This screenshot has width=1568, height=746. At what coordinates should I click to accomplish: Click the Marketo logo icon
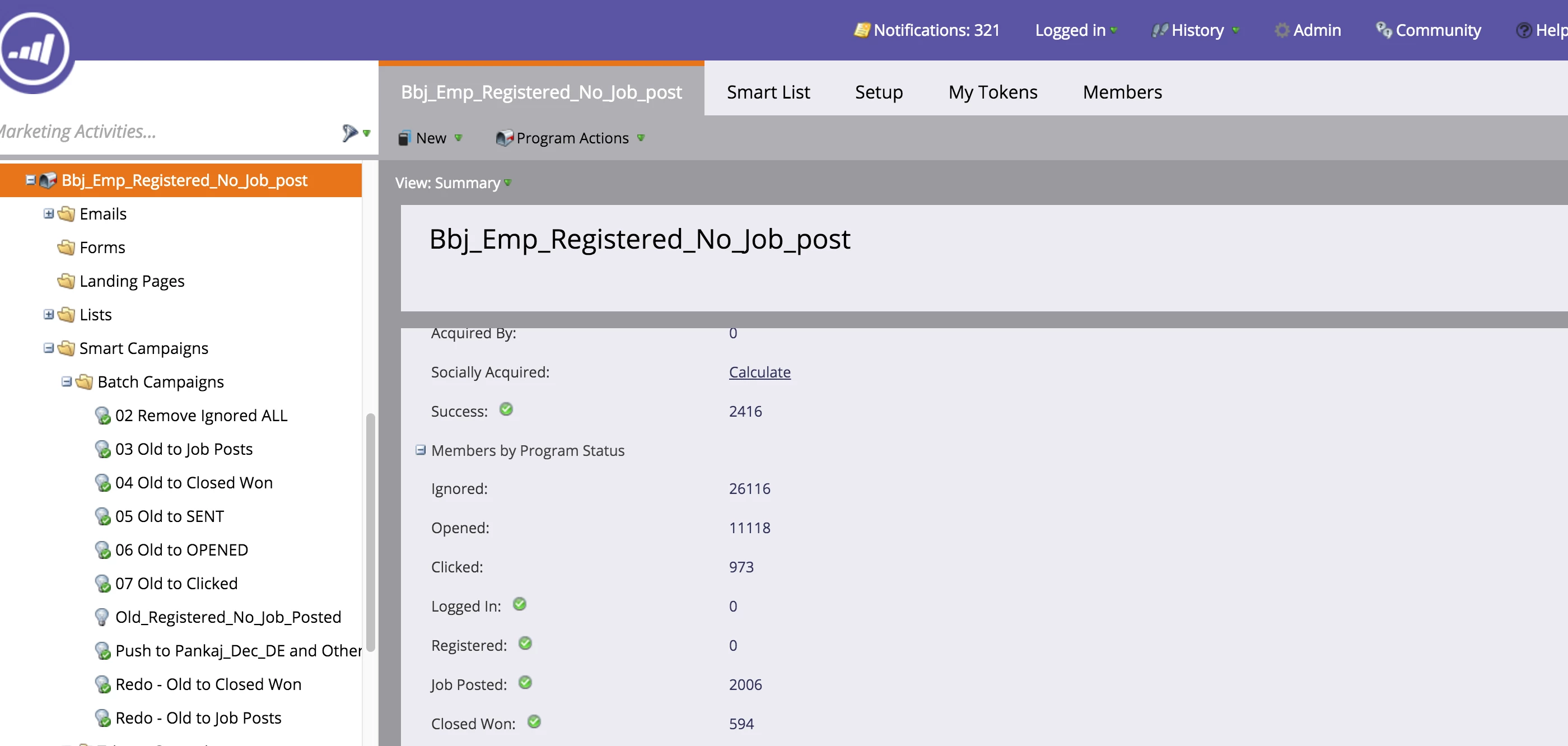[x=35, y=49]
